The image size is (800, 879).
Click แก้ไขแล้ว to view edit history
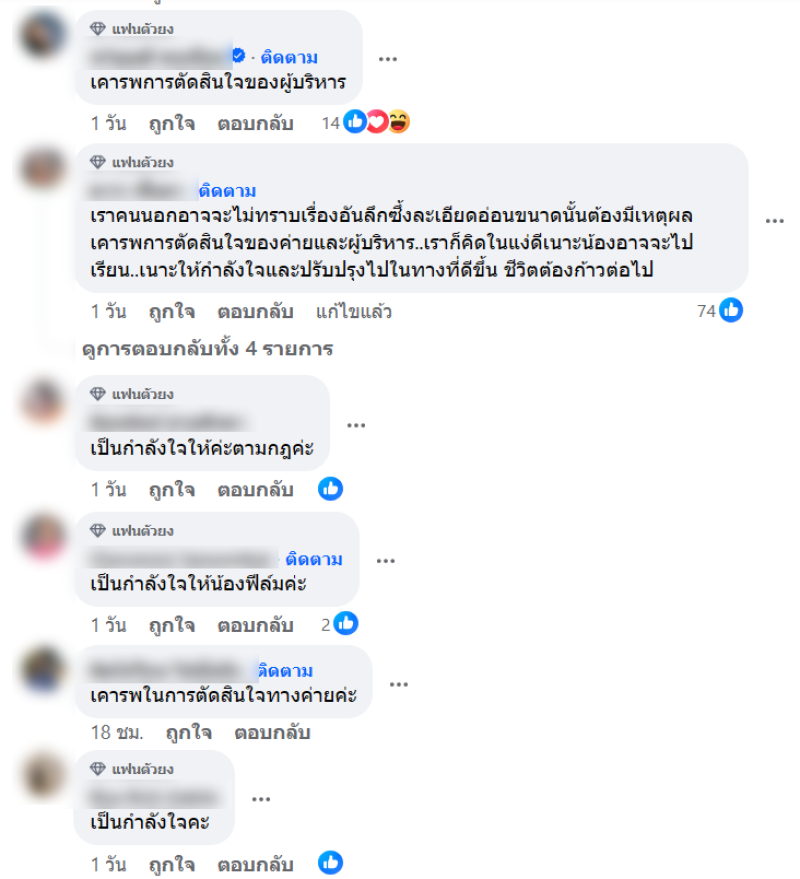pyautogui.click(x=353, y=312)
